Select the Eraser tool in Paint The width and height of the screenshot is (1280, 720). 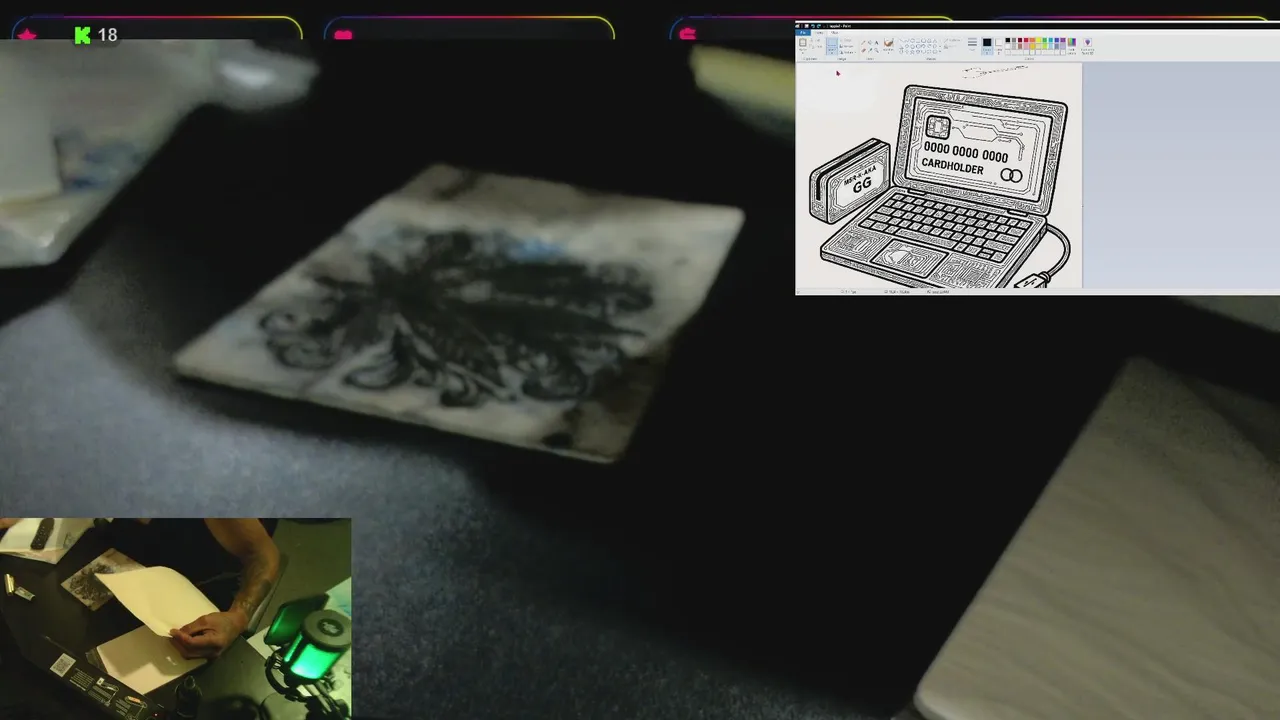863,50
